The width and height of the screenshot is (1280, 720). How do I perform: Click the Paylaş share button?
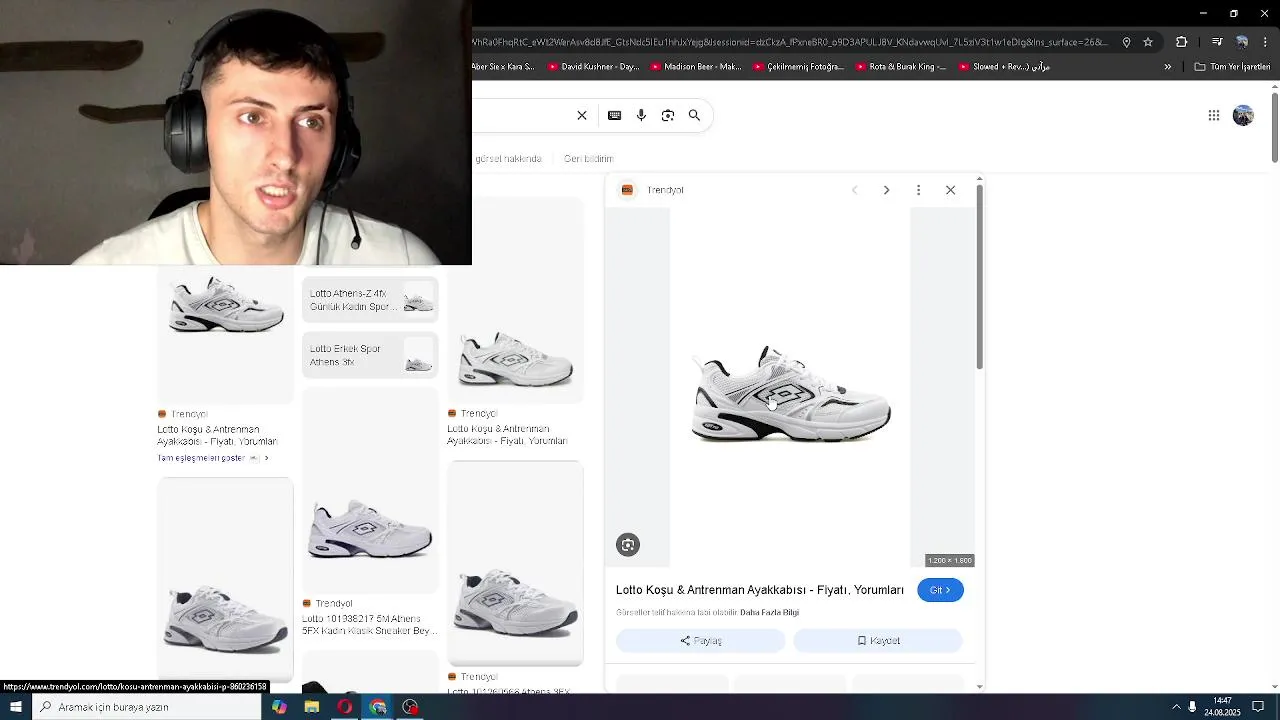click(700, 640)
